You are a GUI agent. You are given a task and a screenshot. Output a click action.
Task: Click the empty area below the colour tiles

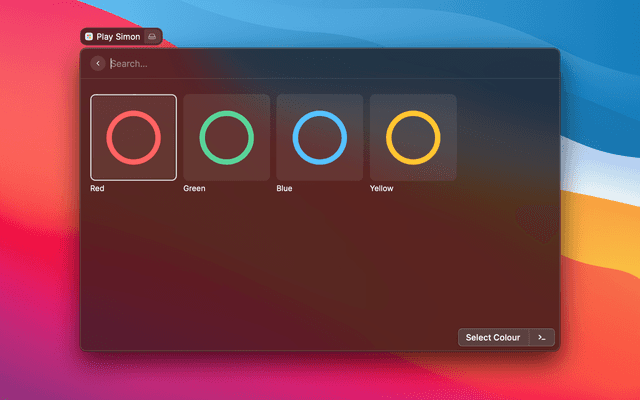pos(320,260)
